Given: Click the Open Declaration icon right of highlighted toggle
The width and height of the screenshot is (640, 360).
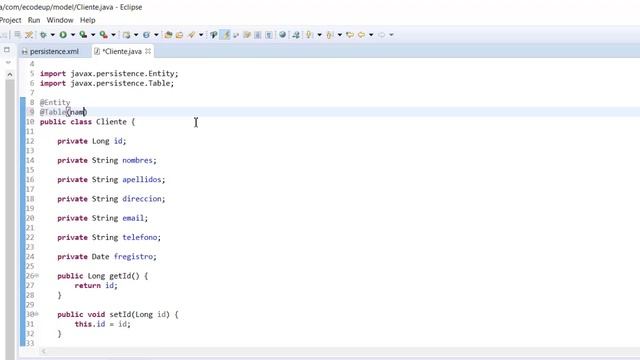Looking at the screenshot, I should (236, 35).
